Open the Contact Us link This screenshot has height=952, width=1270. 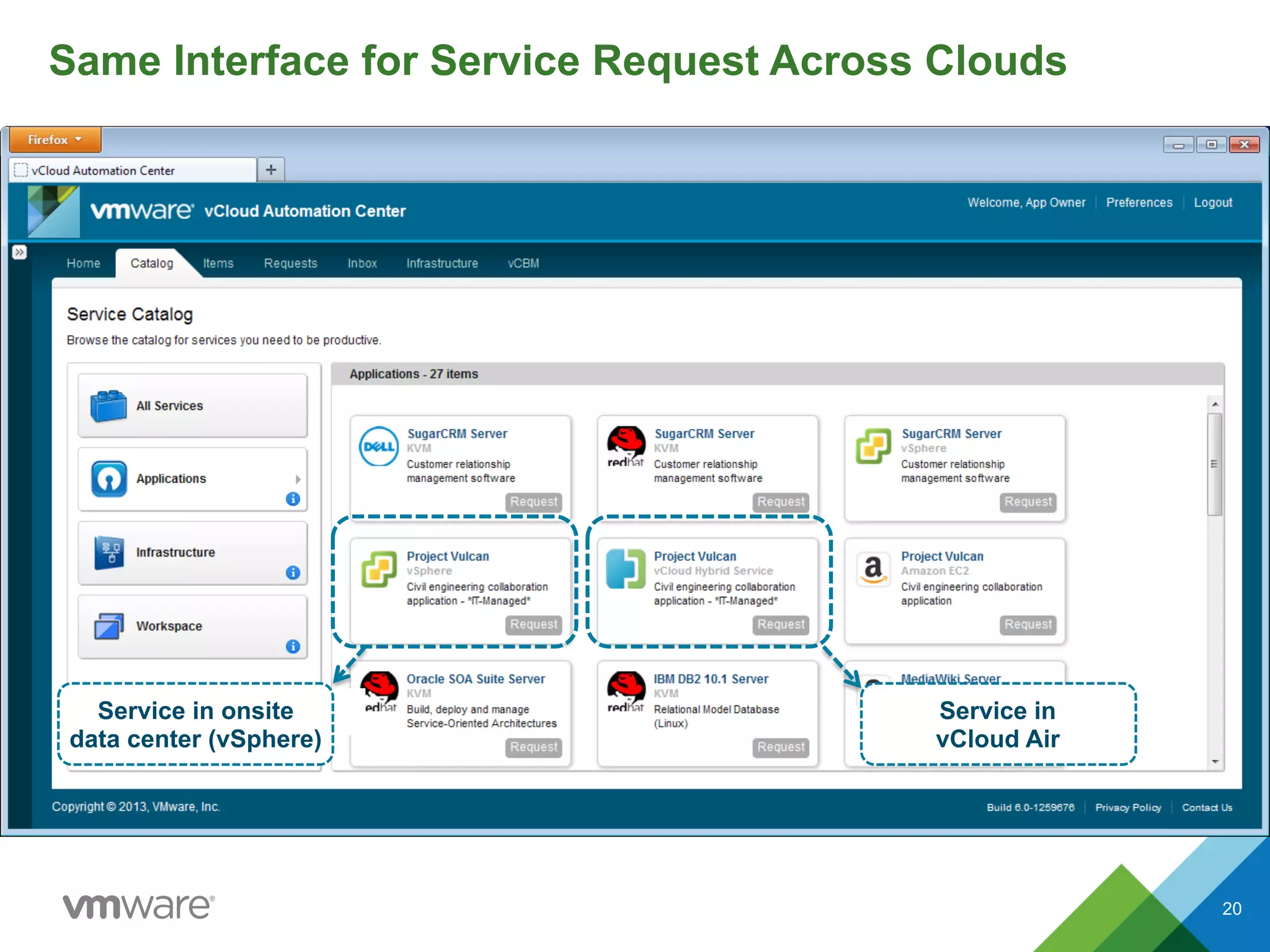point(1207,808)
